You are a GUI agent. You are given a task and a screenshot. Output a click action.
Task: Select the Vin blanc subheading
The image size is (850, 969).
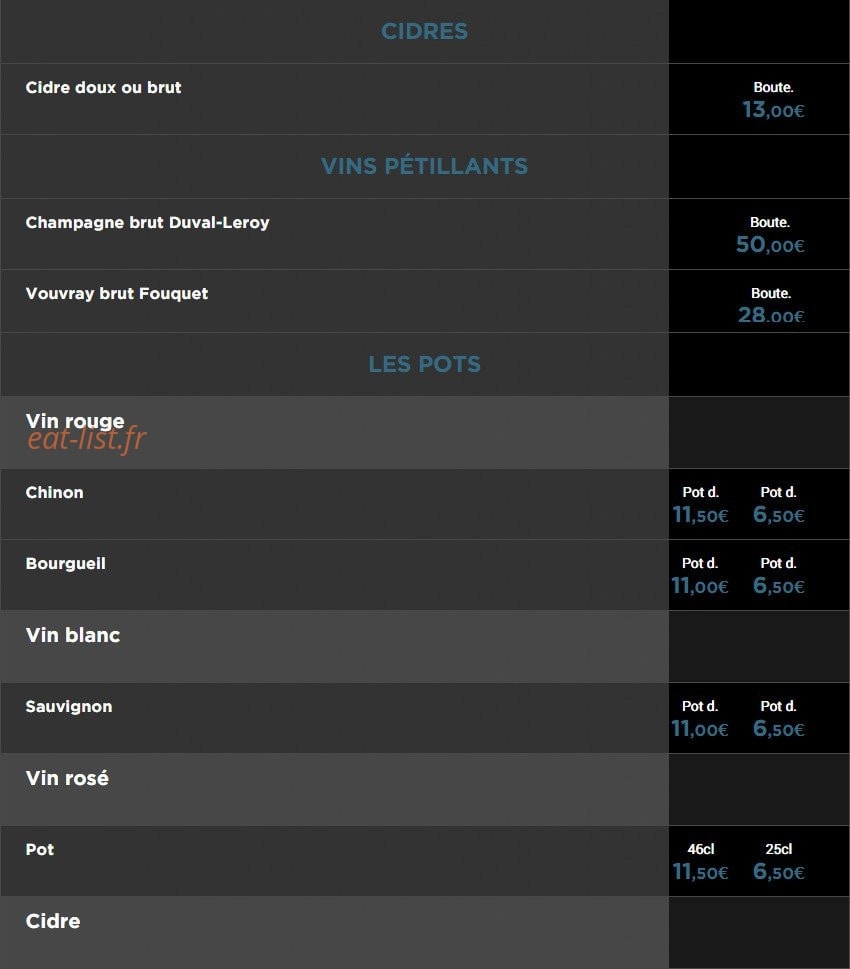click(72, 635)
